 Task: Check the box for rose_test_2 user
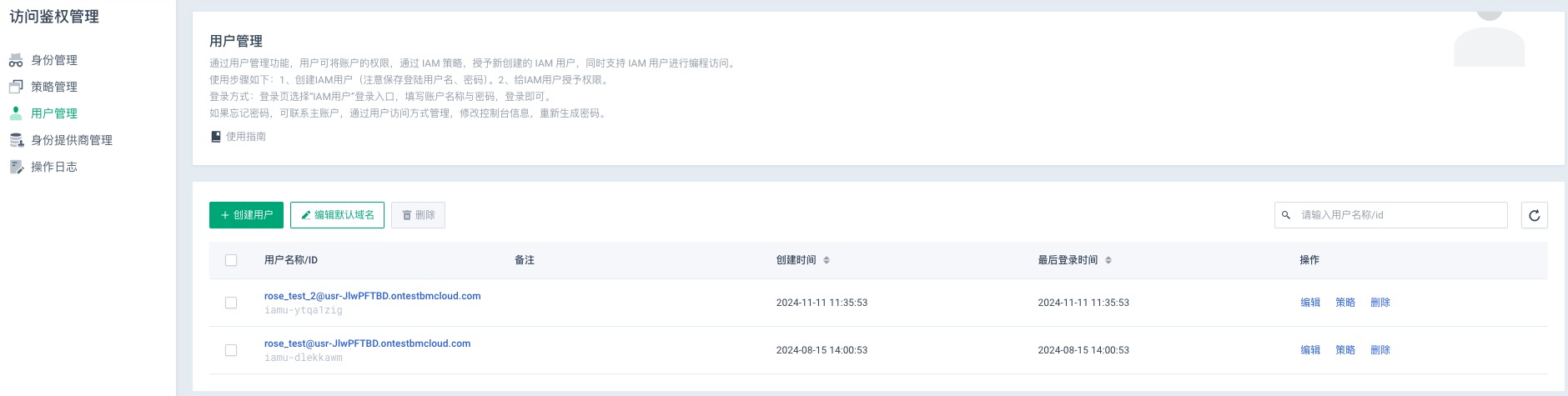tap(231, 303)
